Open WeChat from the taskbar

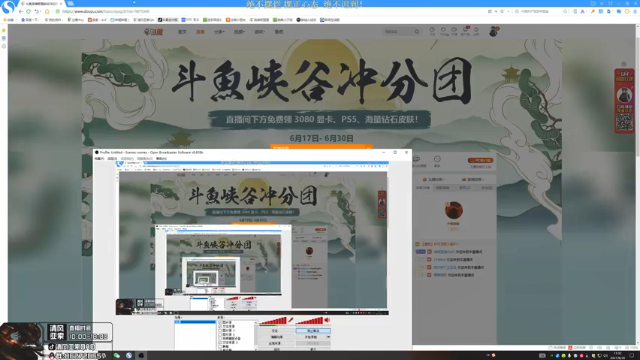(x=117, y=356)
